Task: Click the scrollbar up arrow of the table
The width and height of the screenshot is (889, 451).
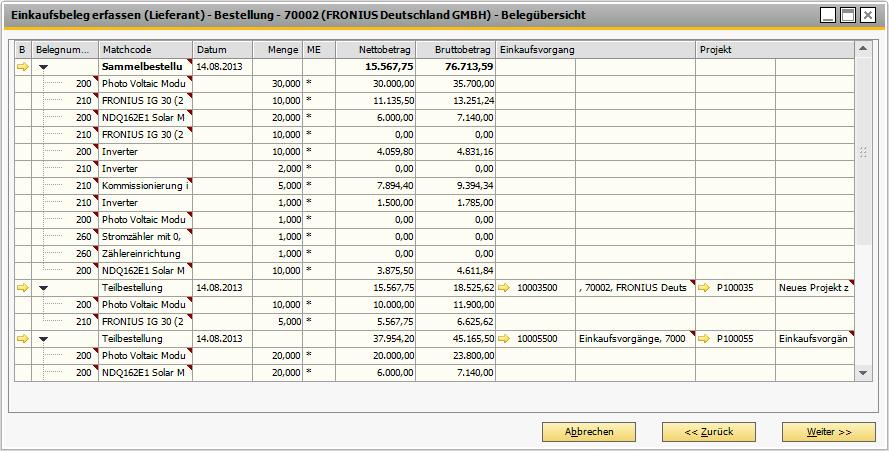Action: point(864,50)
